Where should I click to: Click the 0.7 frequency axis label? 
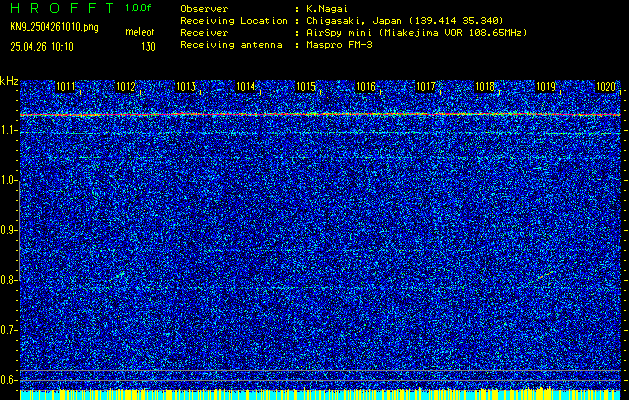[x=8, y=330]
